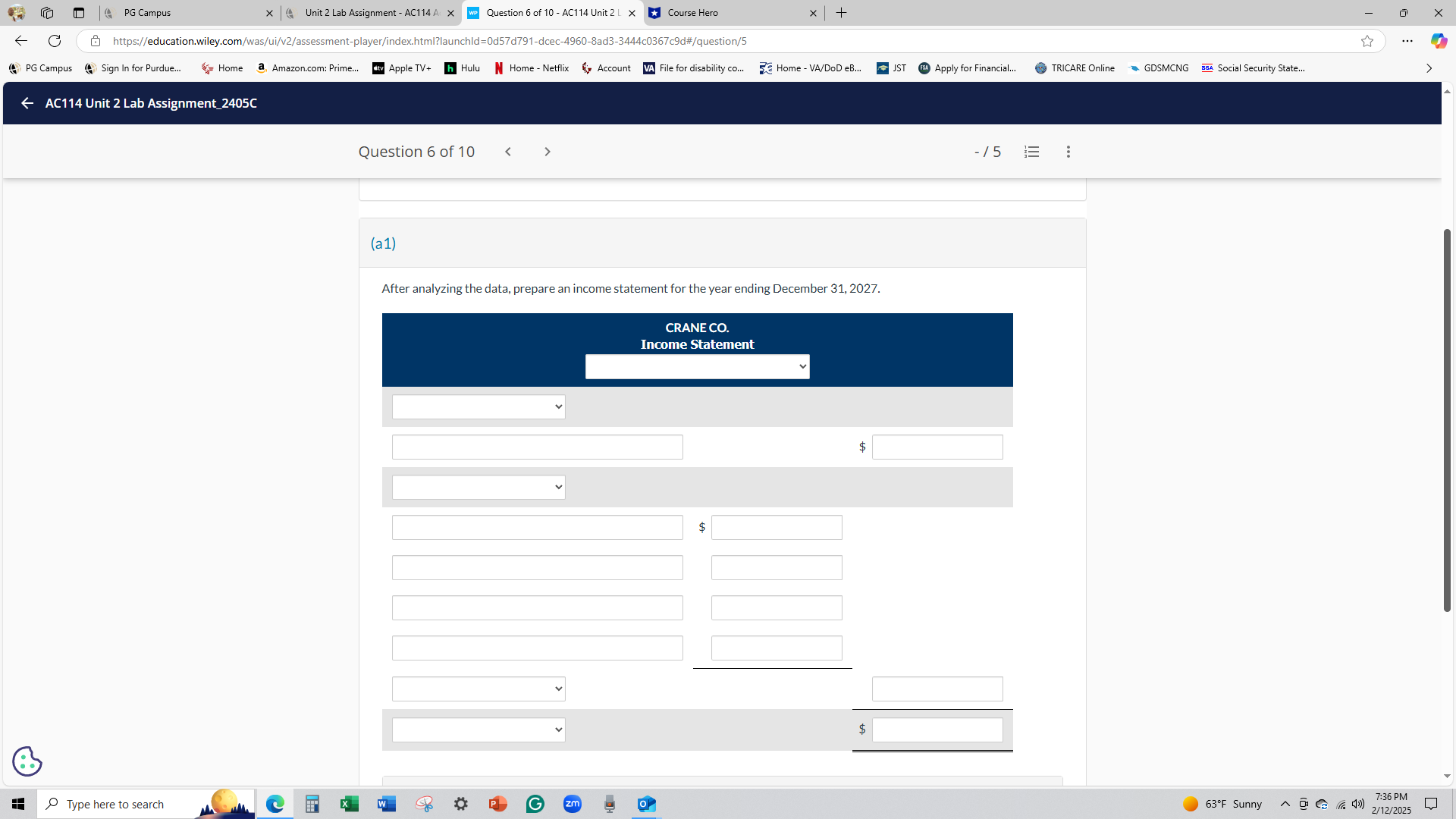The height and width of the screenshot is (819, 1456).
Task: Open the income statement date period dropdown
Action: [x=697, y=367]
